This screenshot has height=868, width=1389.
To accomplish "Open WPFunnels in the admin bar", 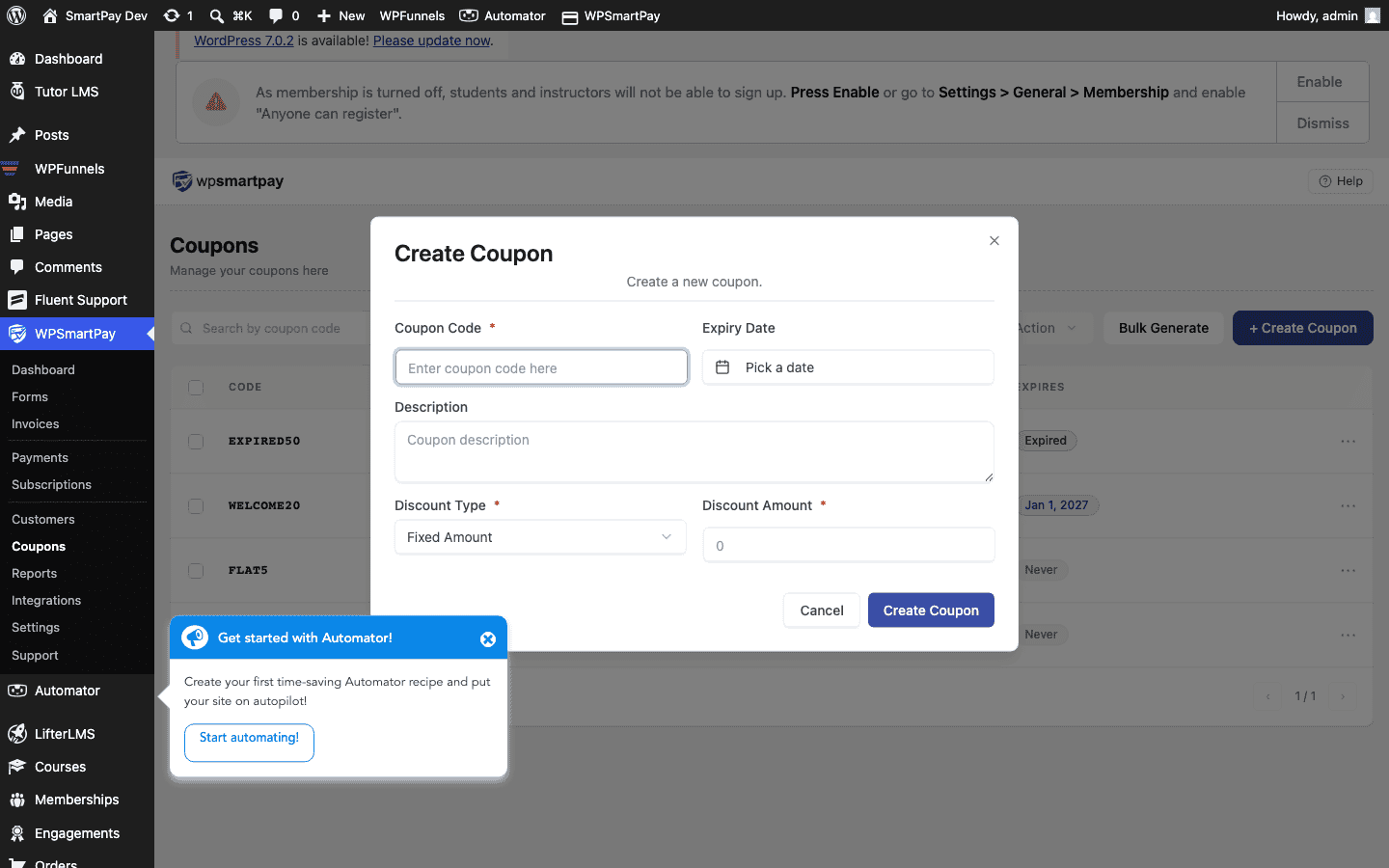I will coord(412,15).
